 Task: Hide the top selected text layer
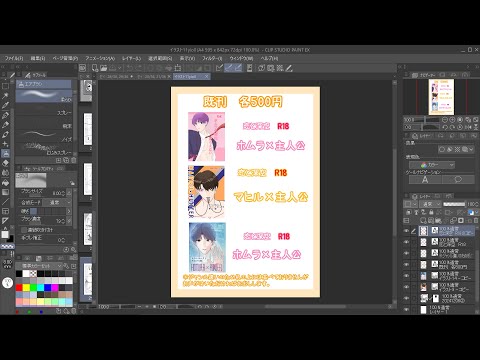point(406,231)
